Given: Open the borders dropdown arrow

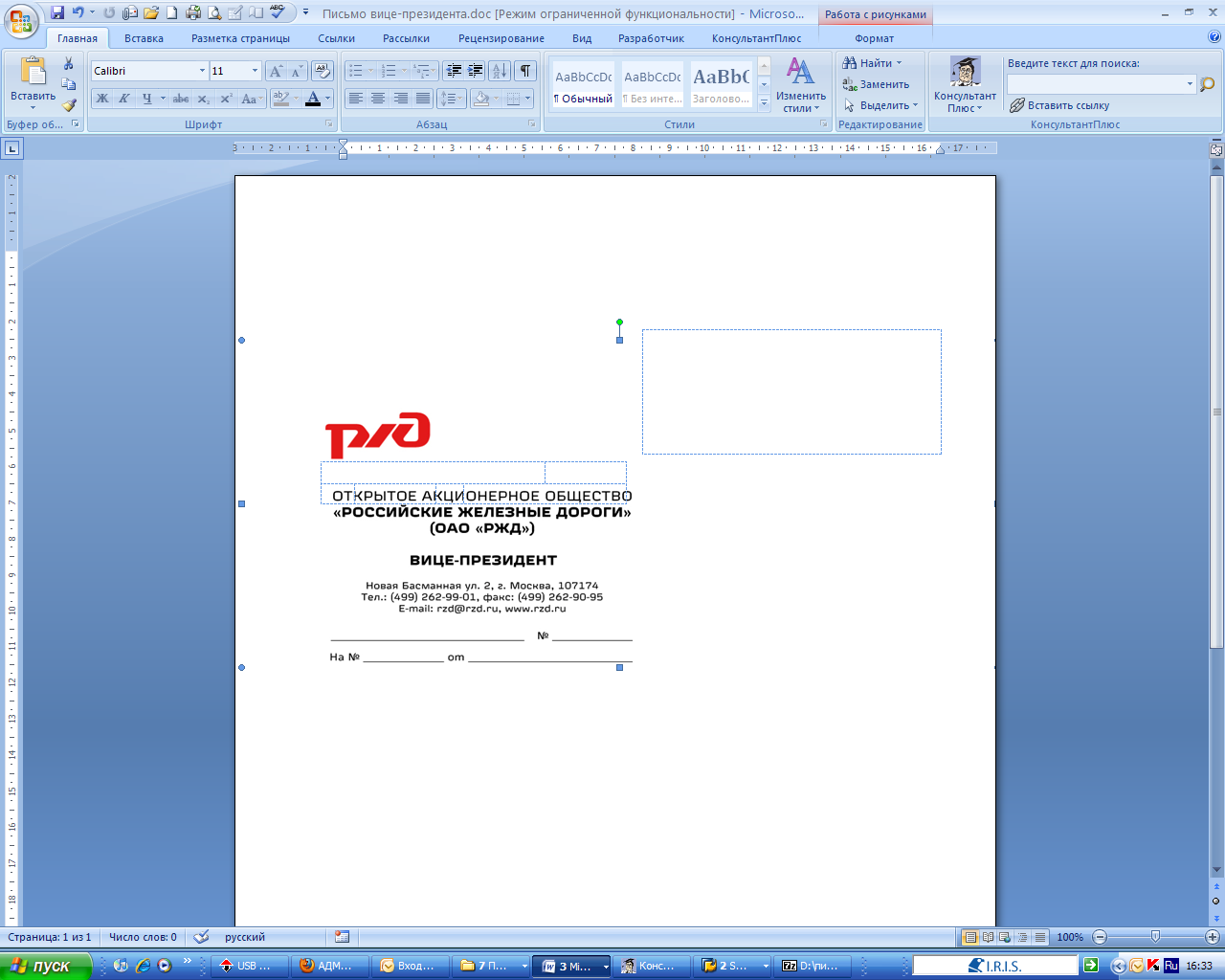Looking at the screenshot, I should tap(527, 99).
